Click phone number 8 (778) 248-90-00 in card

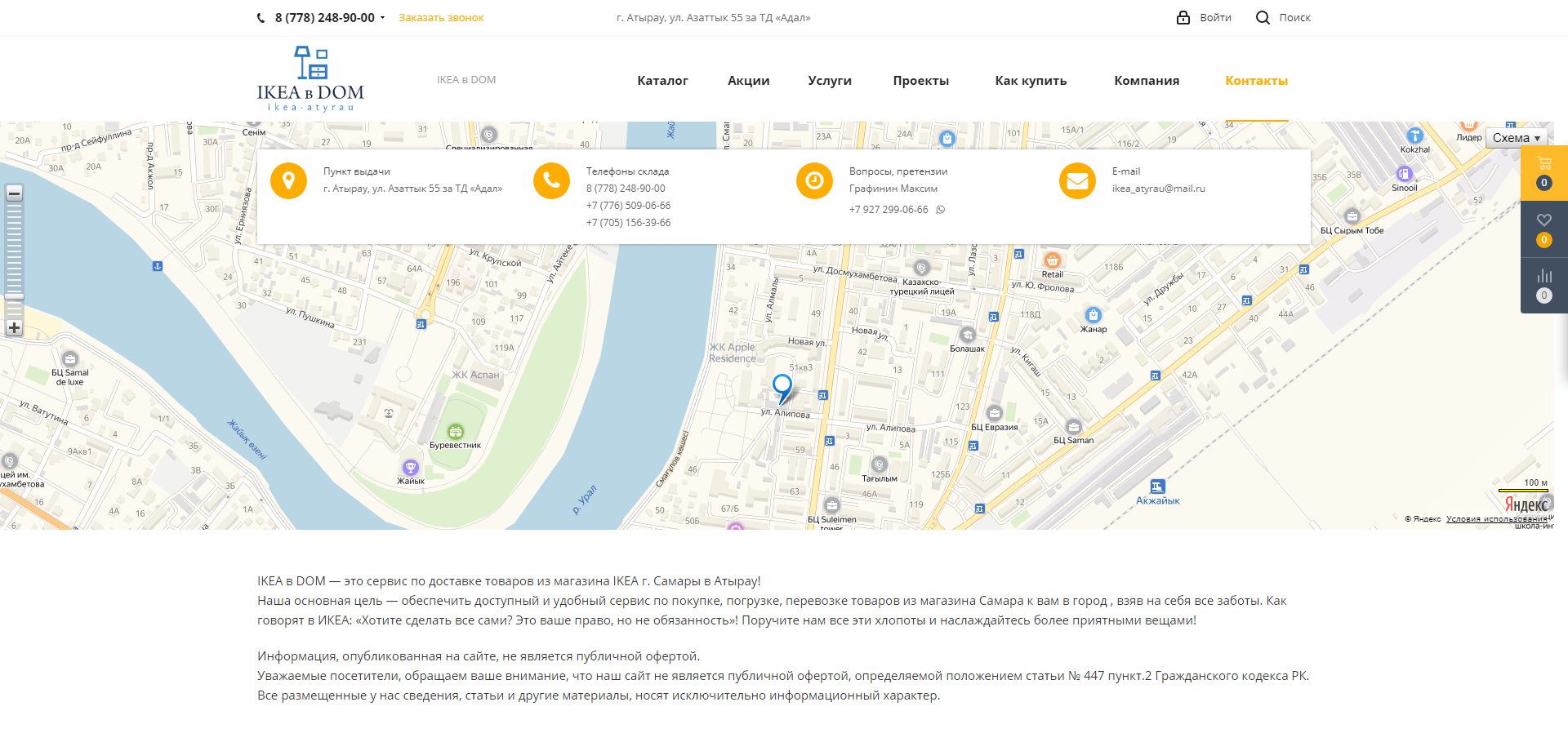(x=626, y=189)
